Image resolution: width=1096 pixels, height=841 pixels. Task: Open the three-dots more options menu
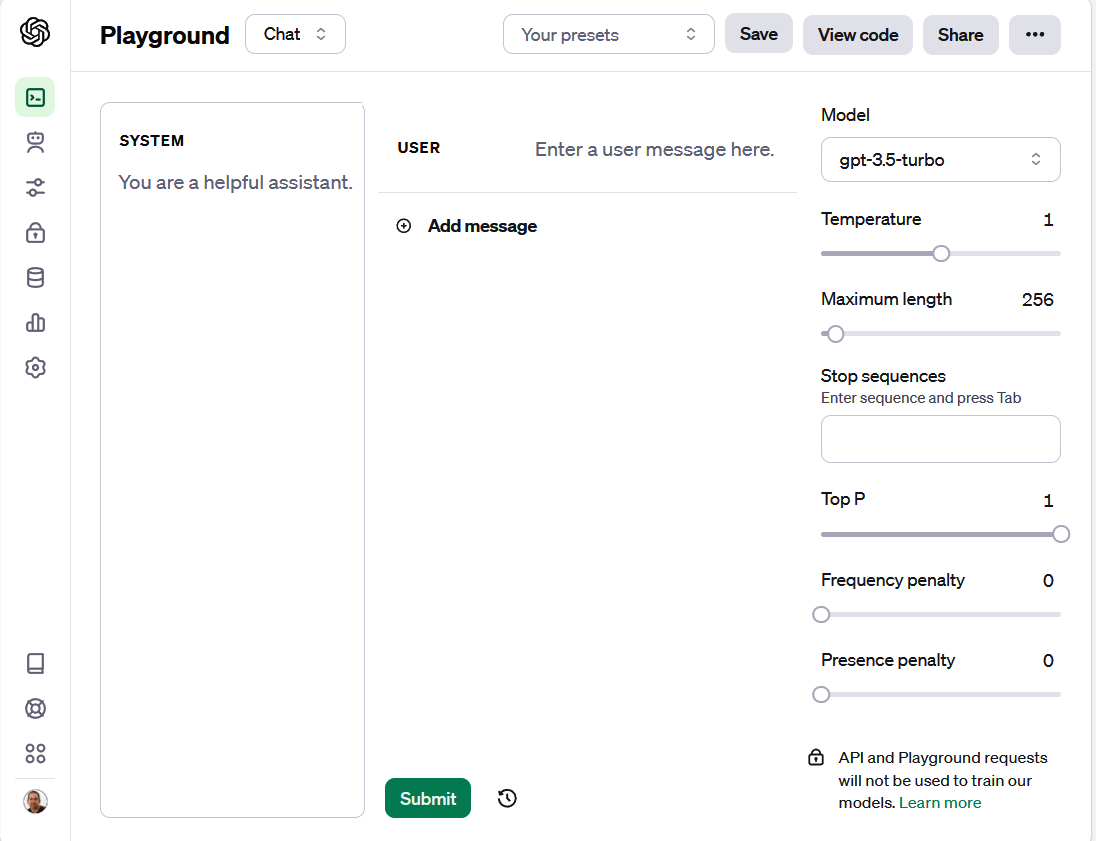tap(1034, 35)
